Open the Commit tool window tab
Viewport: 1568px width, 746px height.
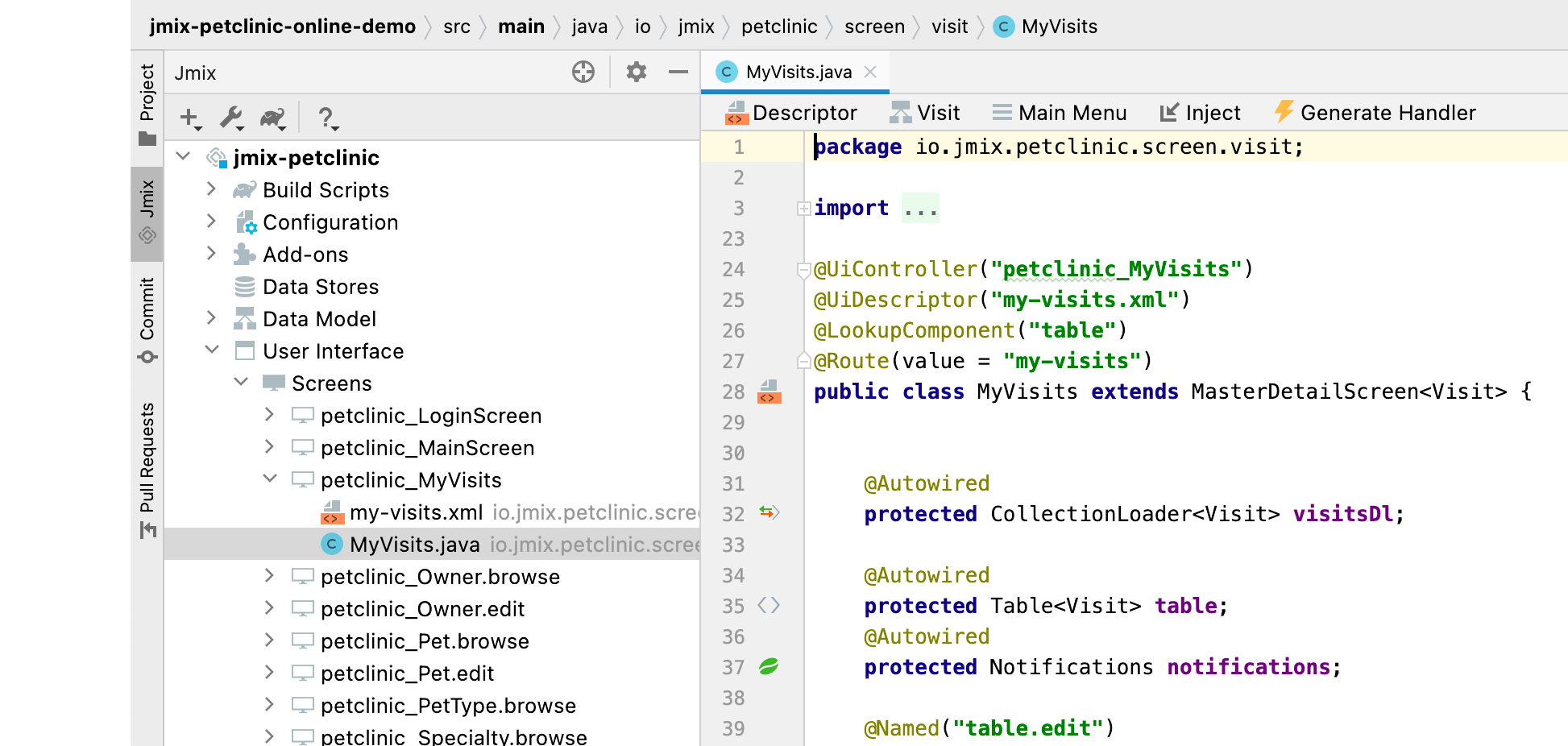tap(147, 320)
